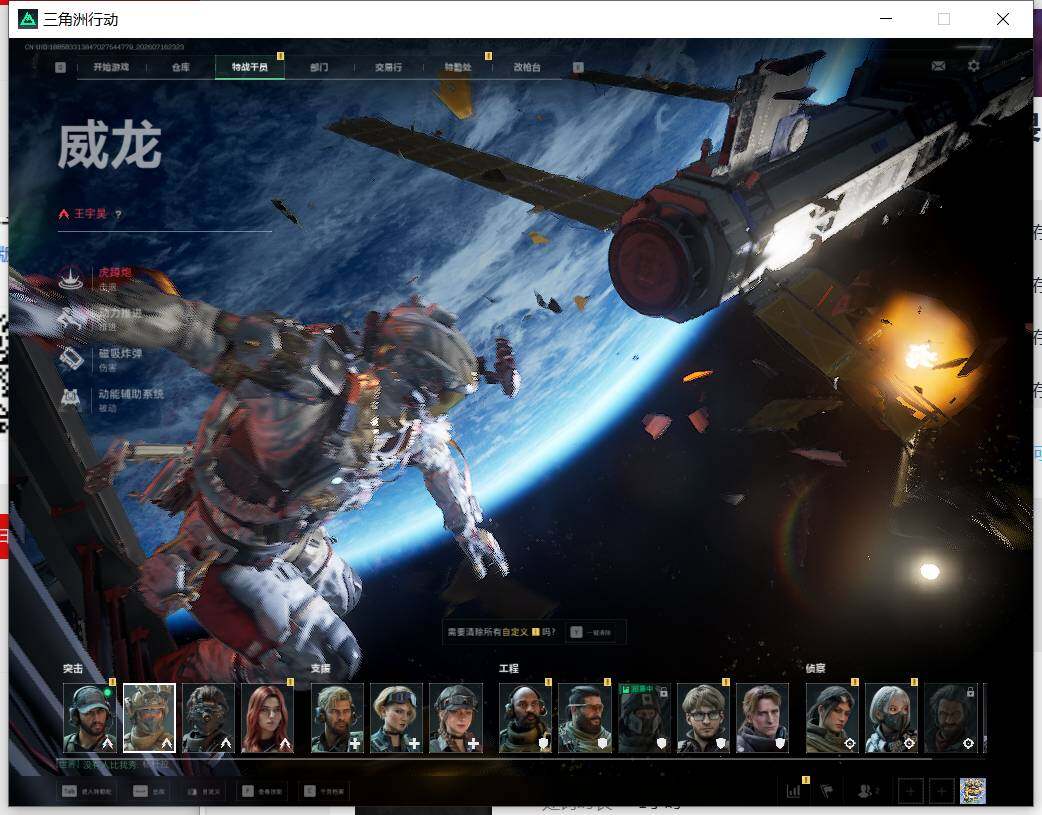Viewport: 1042px width, 815px height.
Task: Open the 交易行 tab
Action: pyautogui.click(x=388, y=67)
